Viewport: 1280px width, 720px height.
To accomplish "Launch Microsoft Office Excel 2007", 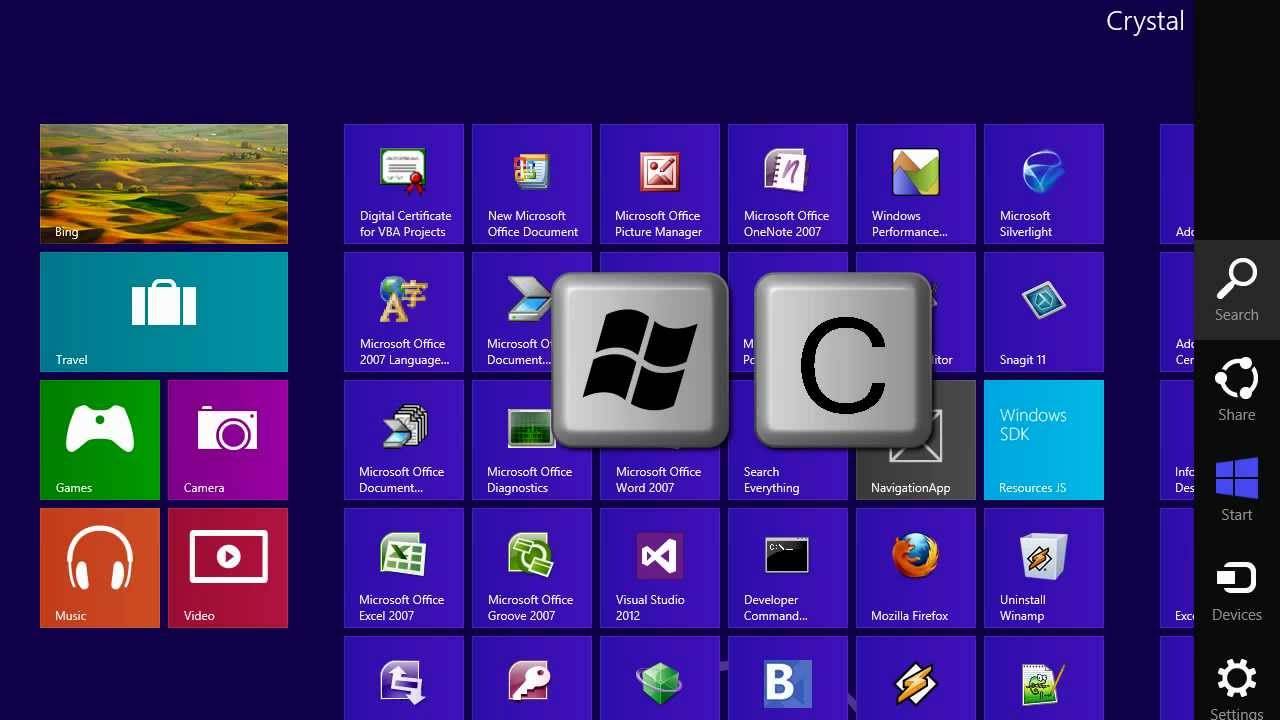I will 403,568.
